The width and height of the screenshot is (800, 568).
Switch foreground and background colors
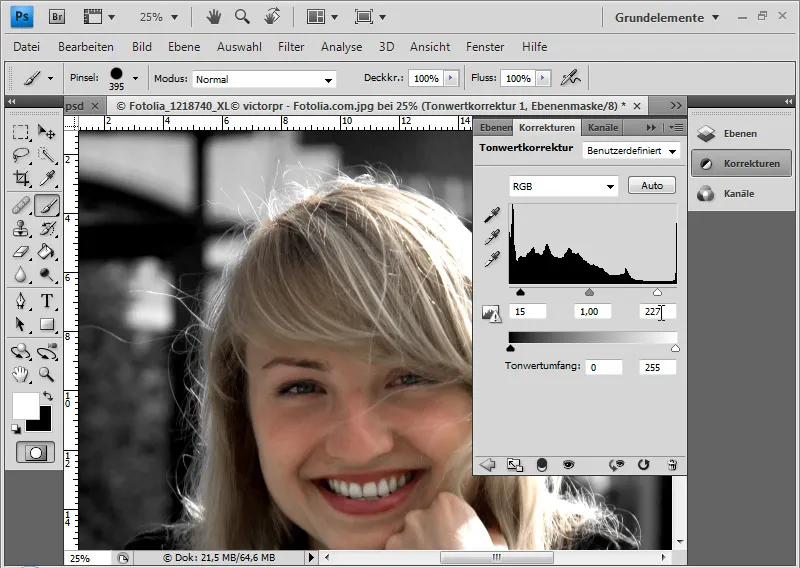(47, 396)
